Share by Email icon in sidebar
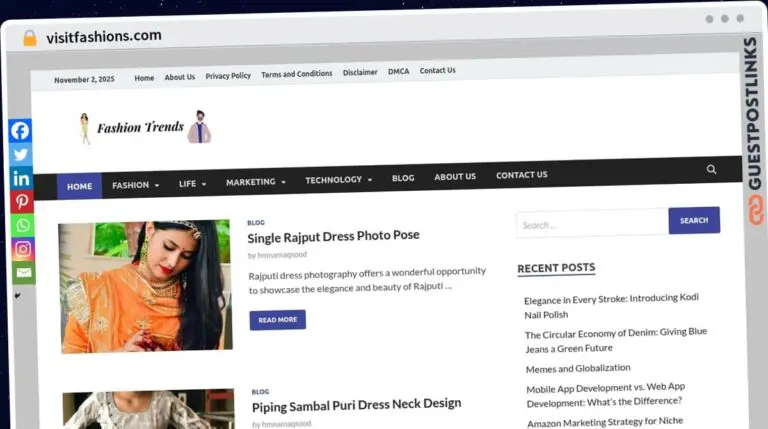The height and width of the screenshot is (429, 768). click(24, 272)
